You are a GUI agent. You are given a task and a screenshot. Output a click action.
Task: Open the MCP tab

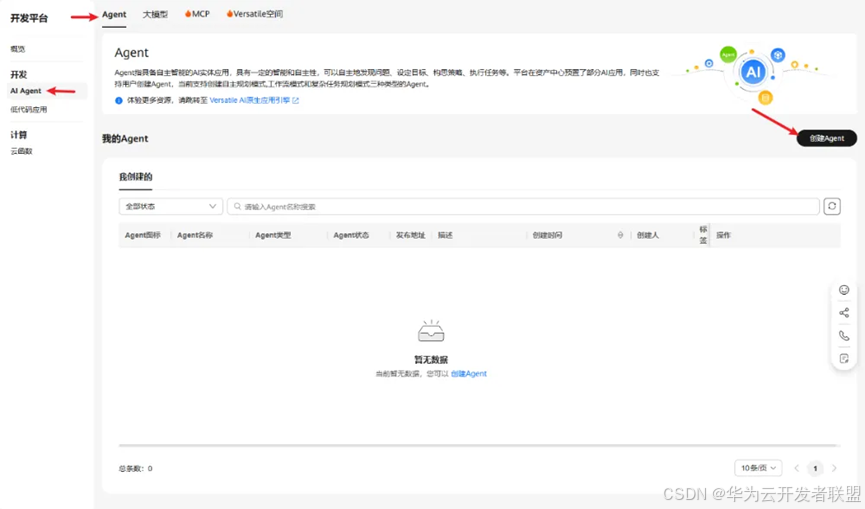(197, 14)
